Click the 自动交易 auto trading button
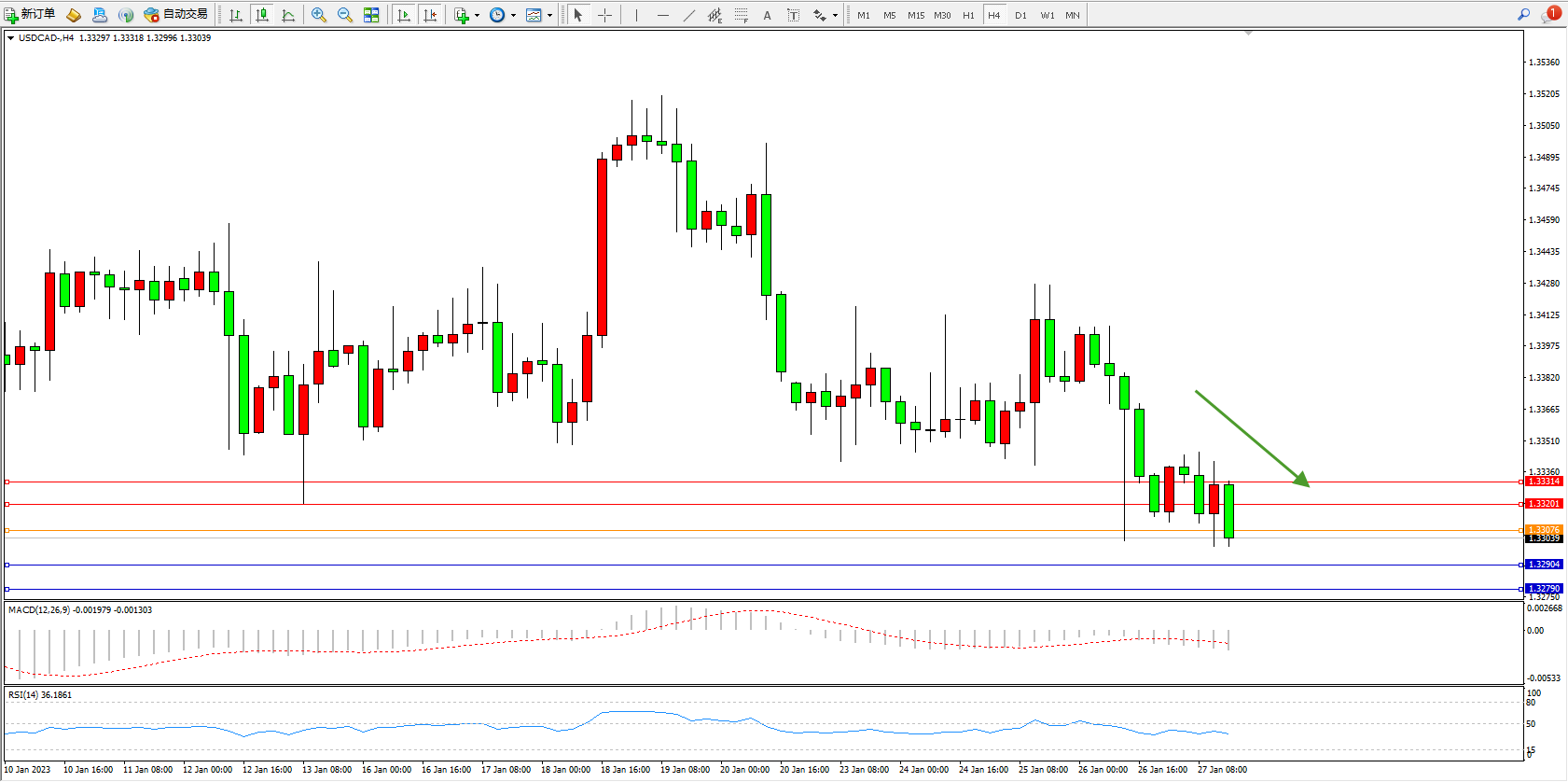1568x782 pixels. 175,15
